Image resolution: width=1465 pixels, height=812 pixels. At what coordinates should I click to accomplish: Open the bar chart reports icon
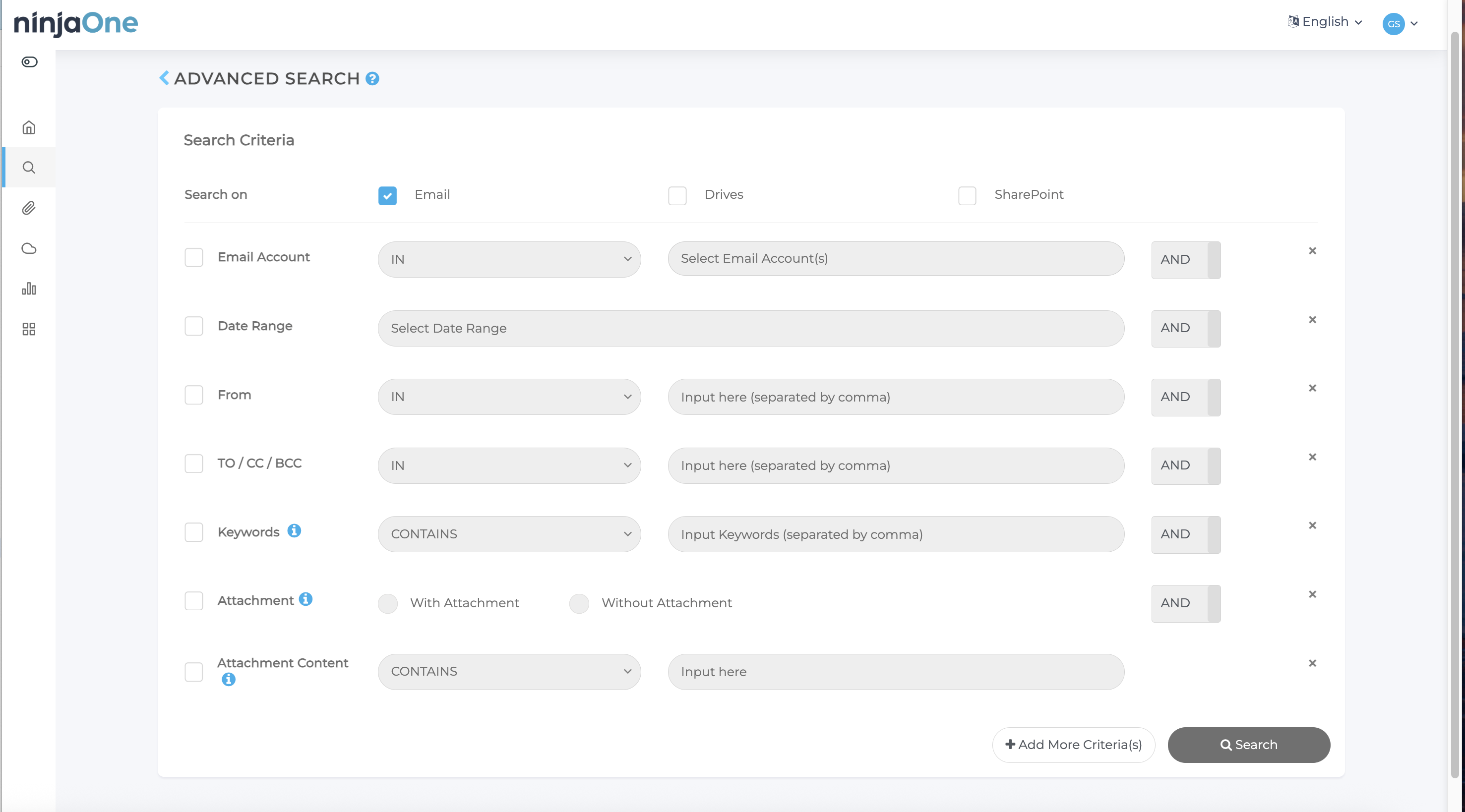[x=29, y=289]
